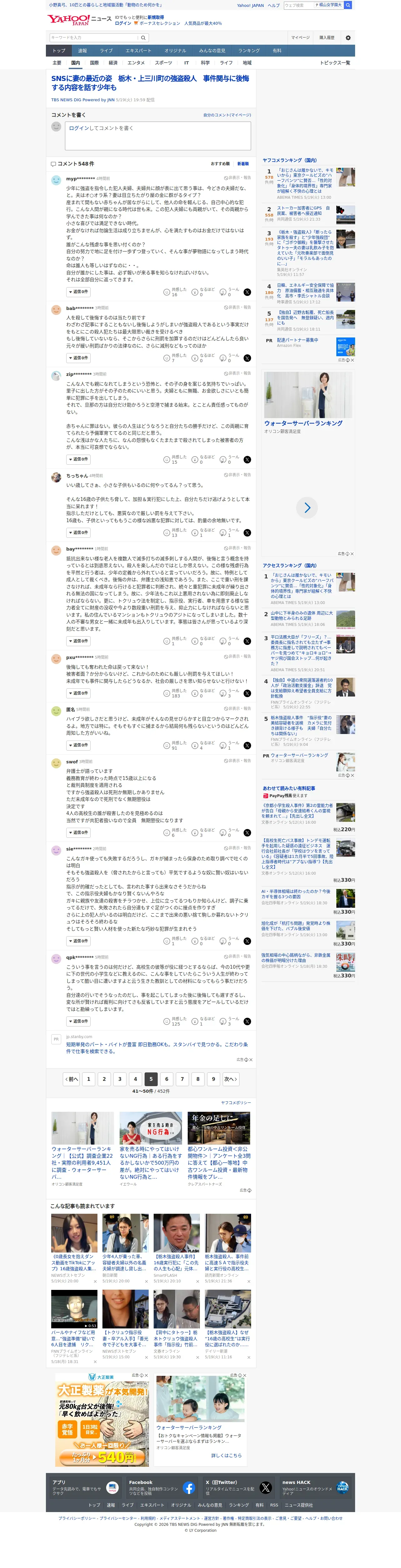Select the 経済 category tab
Image resolution: width=401 pixels, height=1568 pixels.
click(x=113, y=63)
